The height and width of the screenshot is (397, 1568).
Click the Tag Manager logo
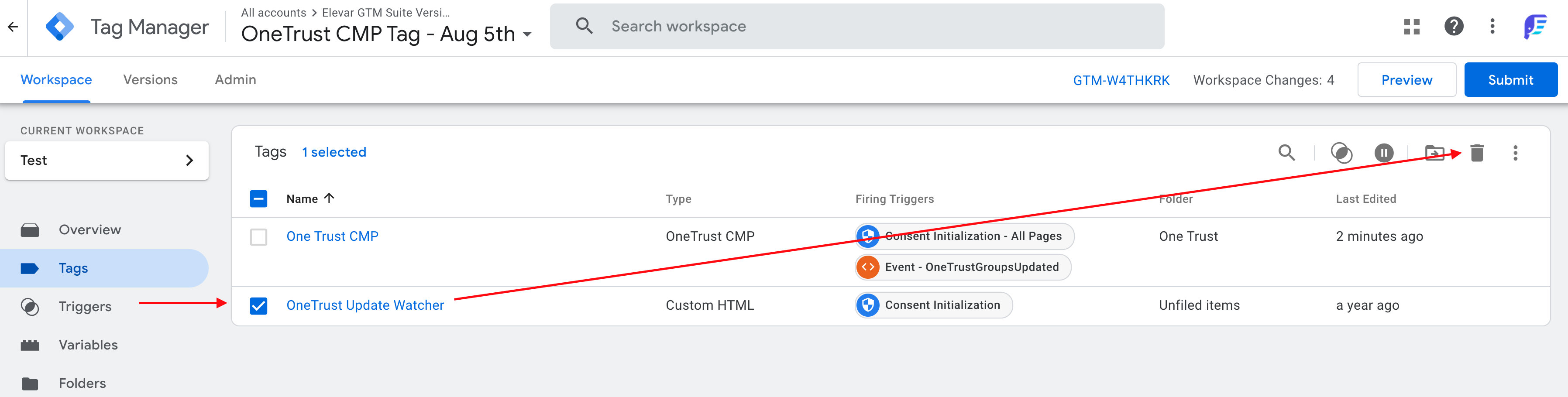click(60, 27)
